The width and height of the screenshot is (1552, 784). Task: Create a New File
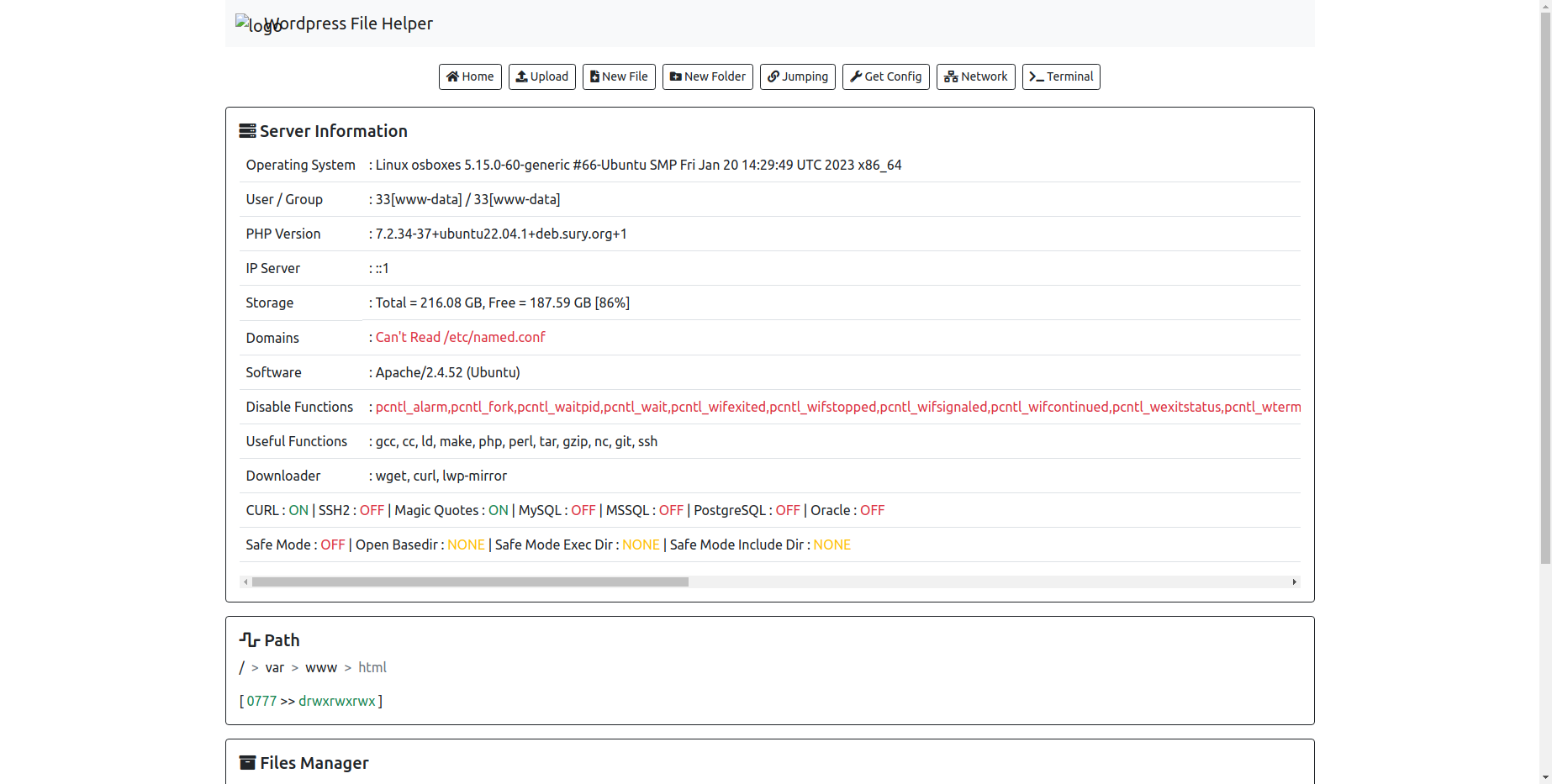pyautogui.click(x=619, y=76)
